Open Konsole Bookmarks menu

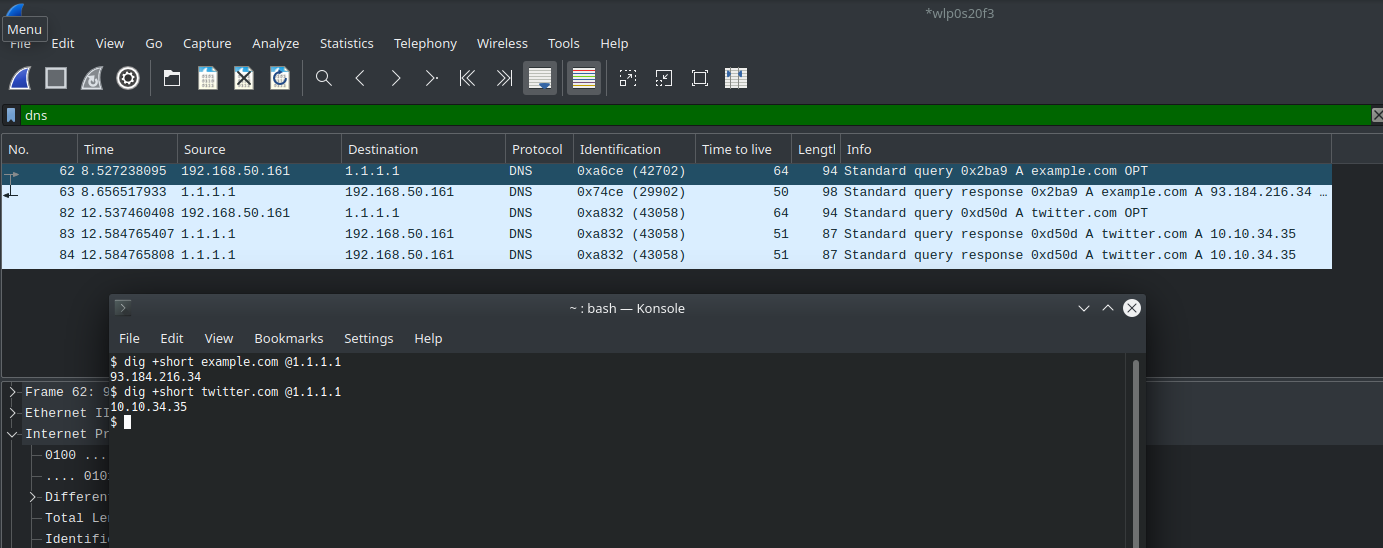289,338
